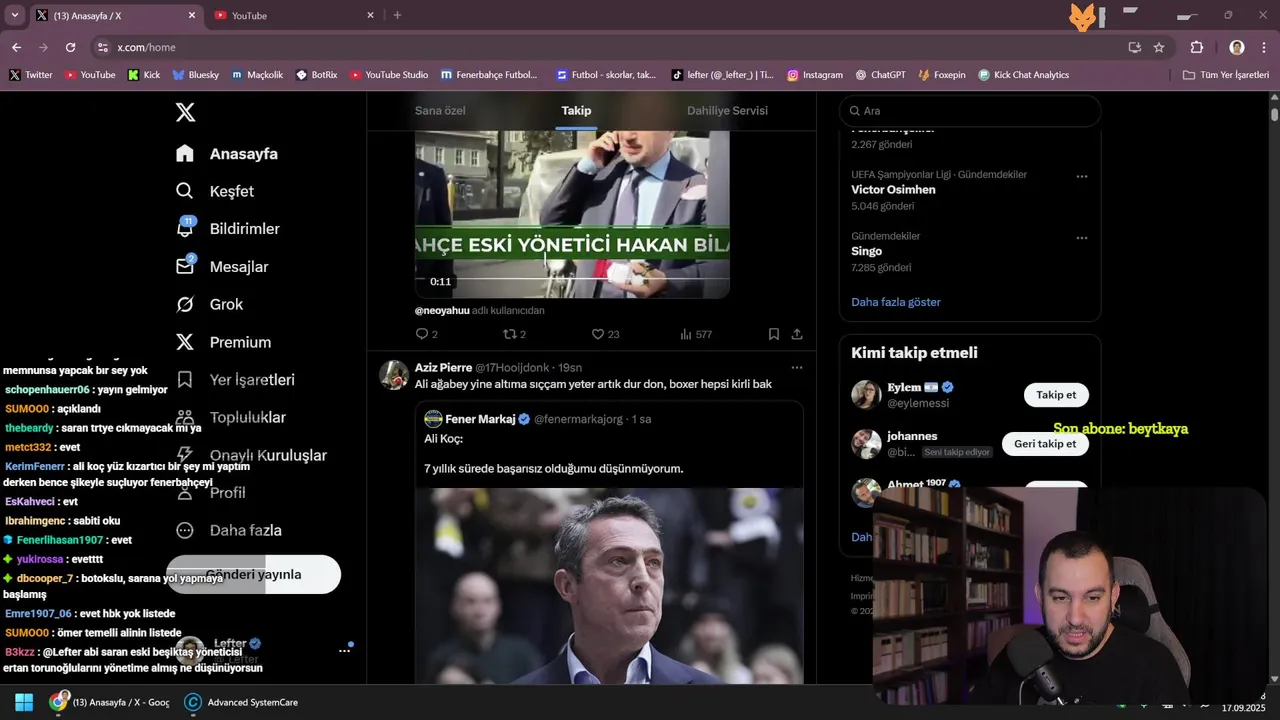1280x720 pixels.
Task: Open Windows Start menu
Action: [x=24, y=702]
